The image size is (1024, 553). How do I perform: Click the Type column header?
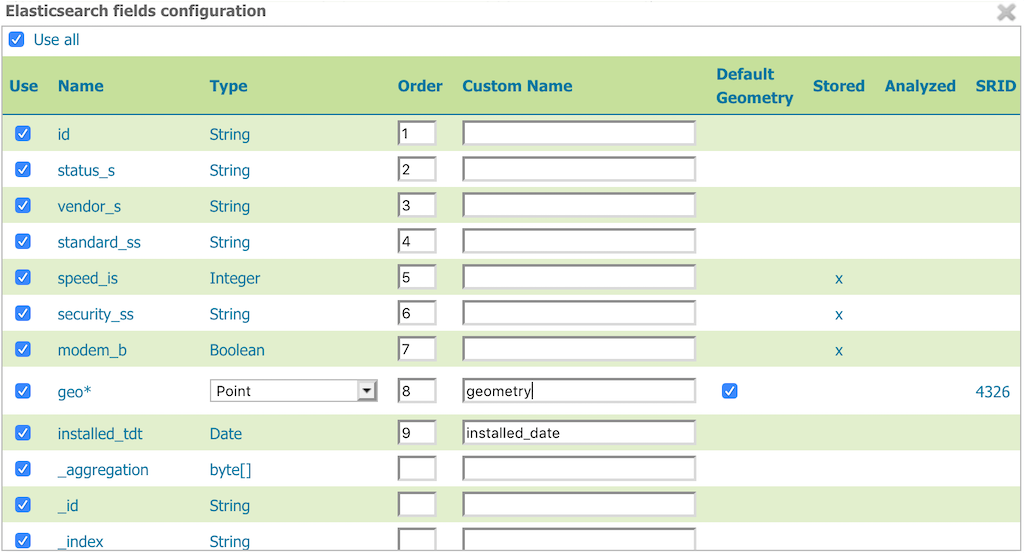(228, 86)
